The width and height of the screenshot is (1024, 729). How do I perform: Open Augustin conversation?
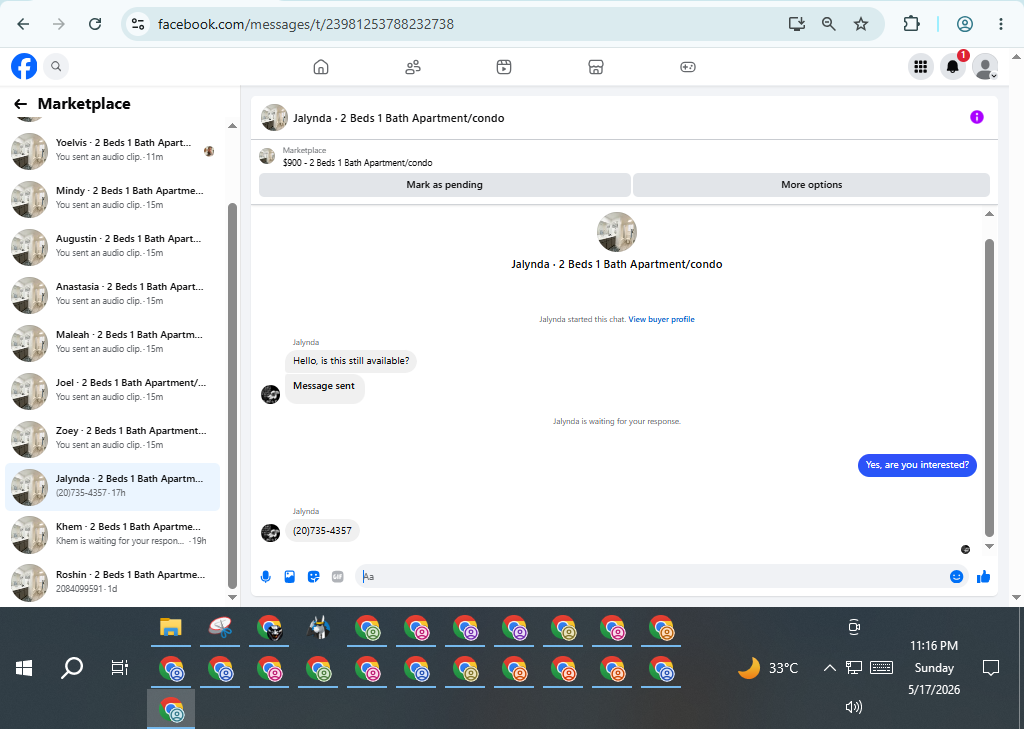point(112,246)
